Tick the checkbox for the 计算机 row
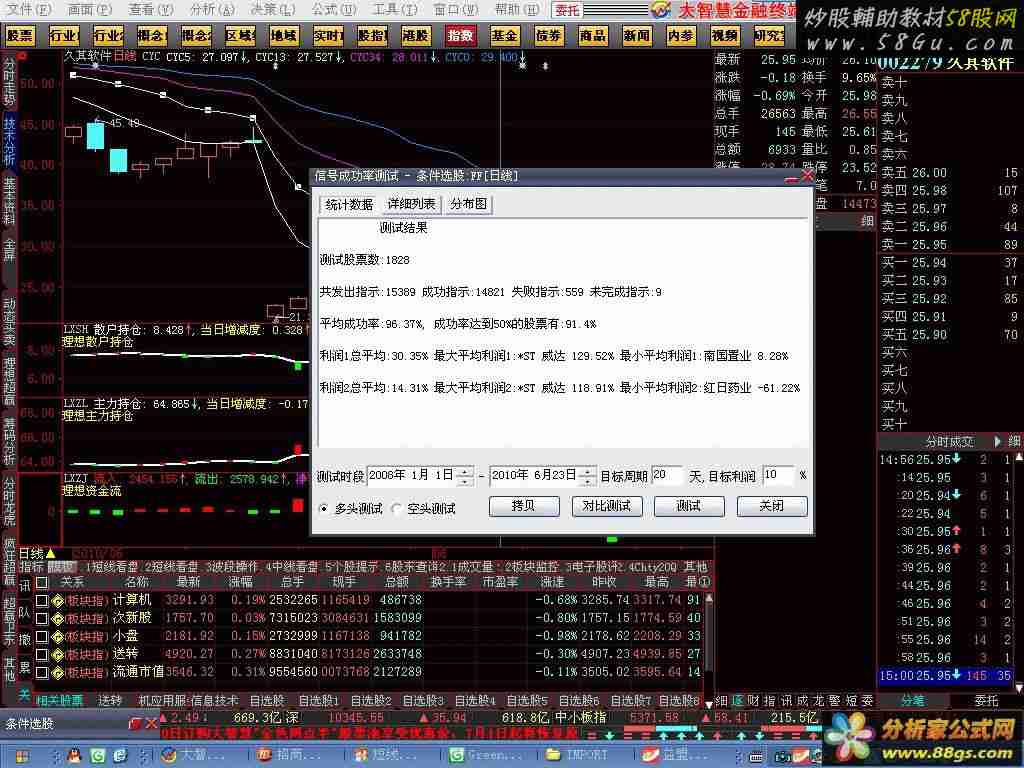The width and height of the screenshot is (1024, 768). coord(42,600)
